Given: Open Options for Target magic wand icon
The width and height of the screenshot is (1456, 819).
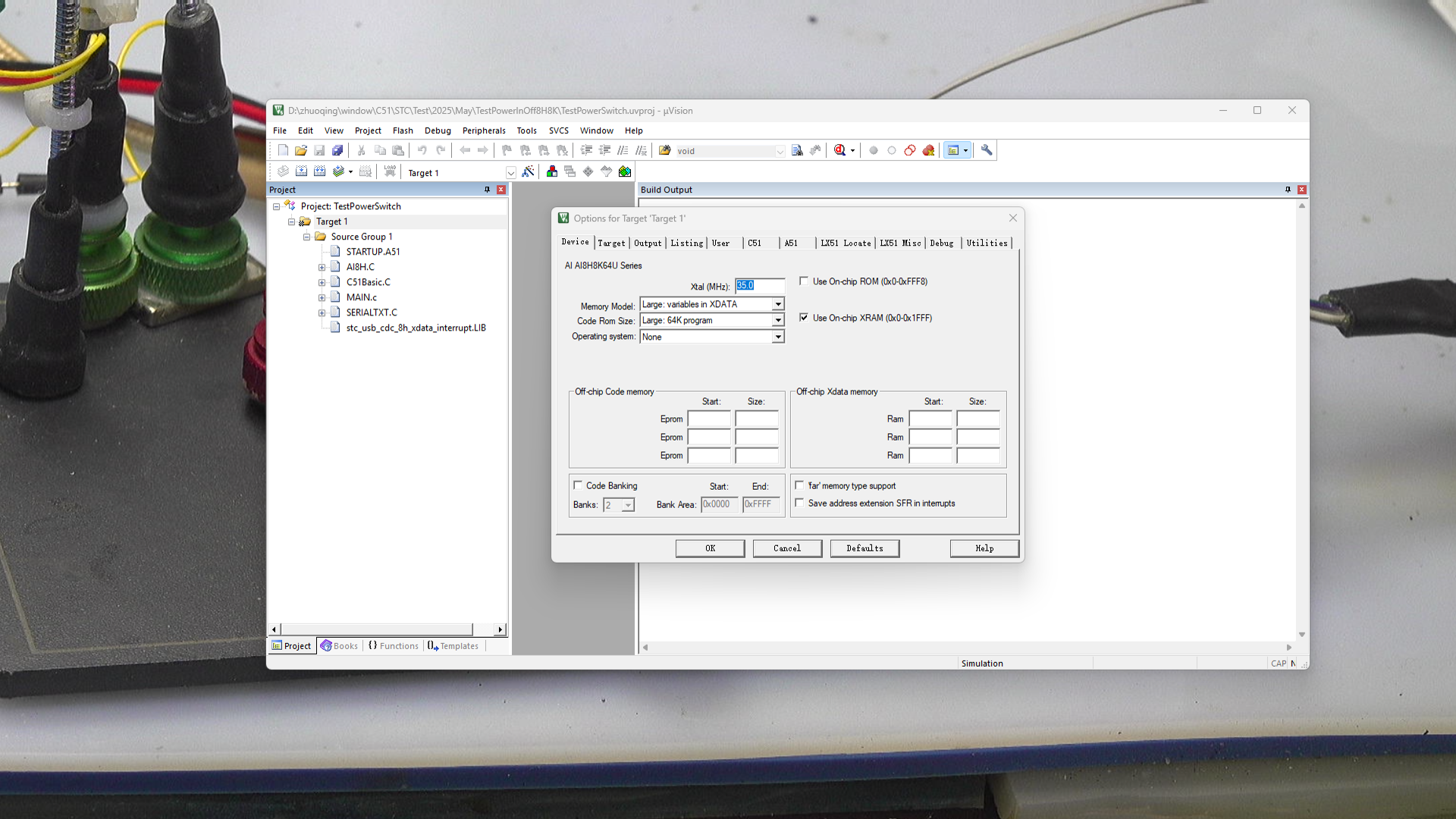Looking at the screenshot, I should pos(528,172).
